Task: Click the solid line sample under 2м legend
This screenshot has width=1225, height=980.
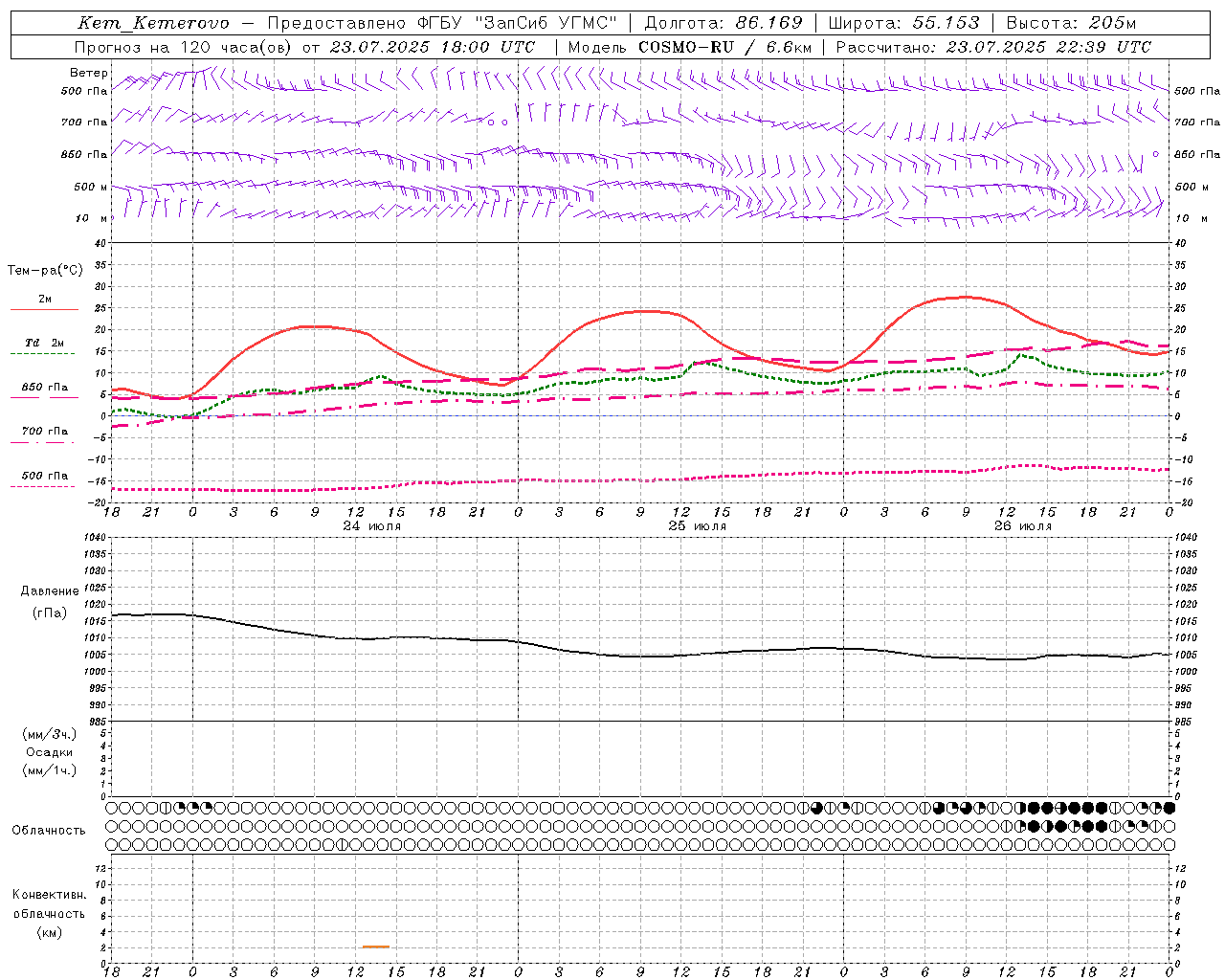Action: pyautogui.click(x=44, y=310)
